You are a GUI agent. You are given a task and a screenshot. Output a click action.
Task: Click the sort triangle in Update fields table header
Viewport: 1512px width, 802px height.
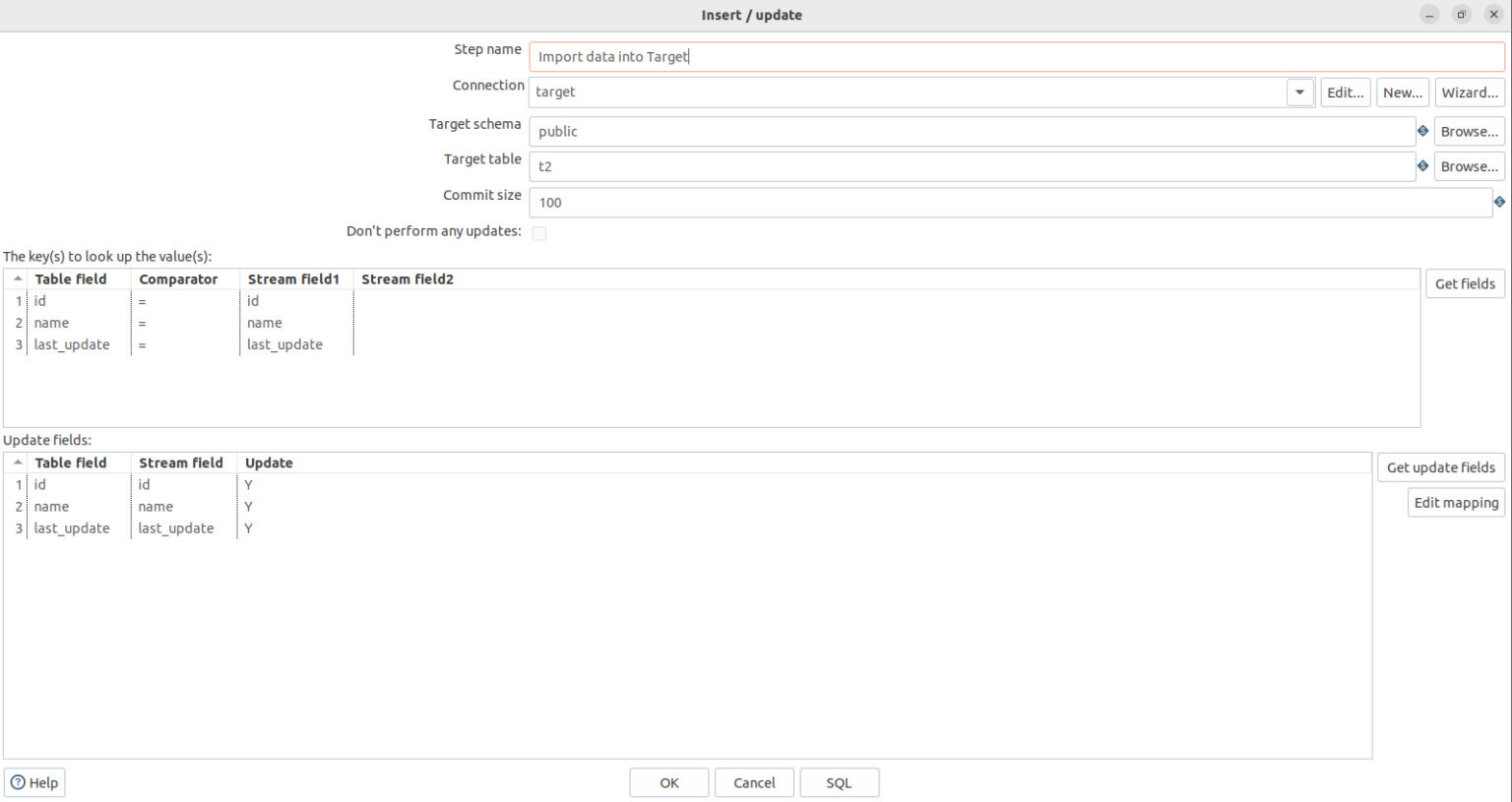pyautogui.click(x=17, y=463)
